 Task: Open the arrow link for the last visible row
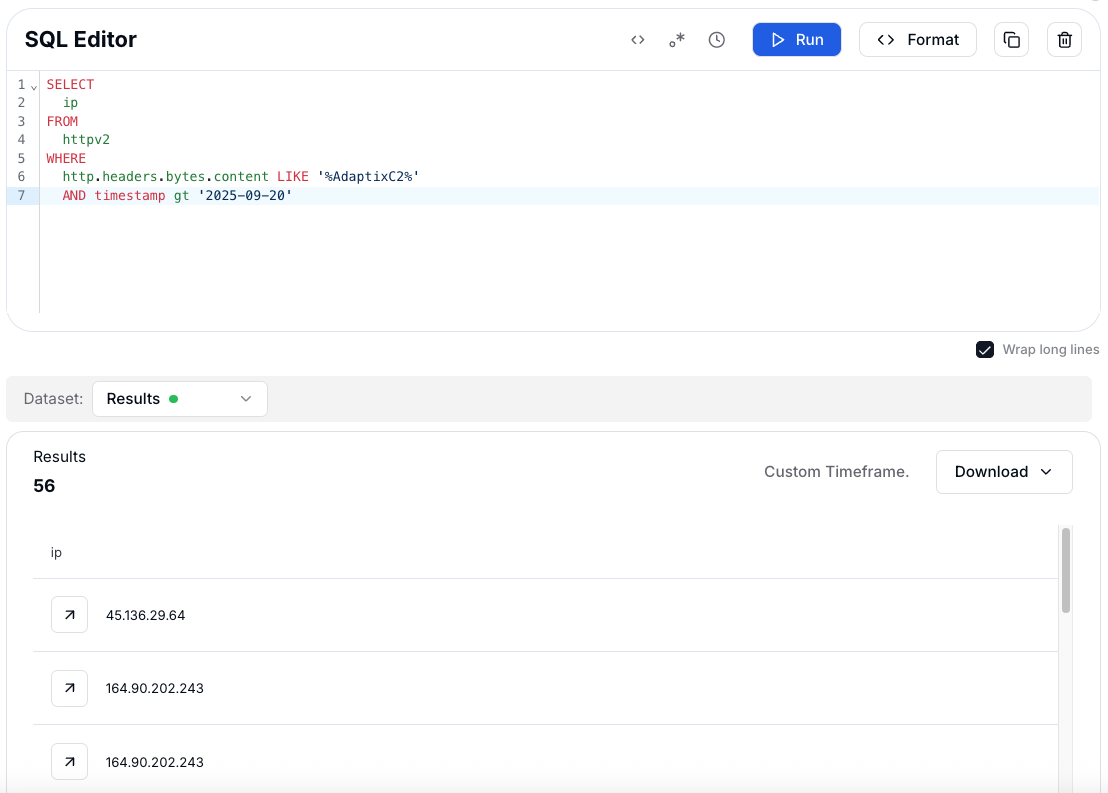click(69, 762)
